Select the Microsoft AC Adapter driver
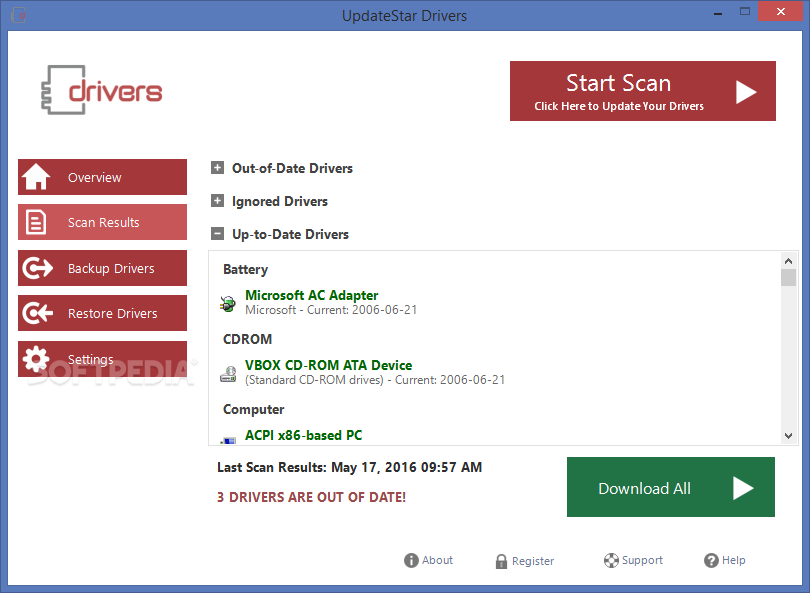Viewport: 810px width, 593px height. [x=311, y=295]
